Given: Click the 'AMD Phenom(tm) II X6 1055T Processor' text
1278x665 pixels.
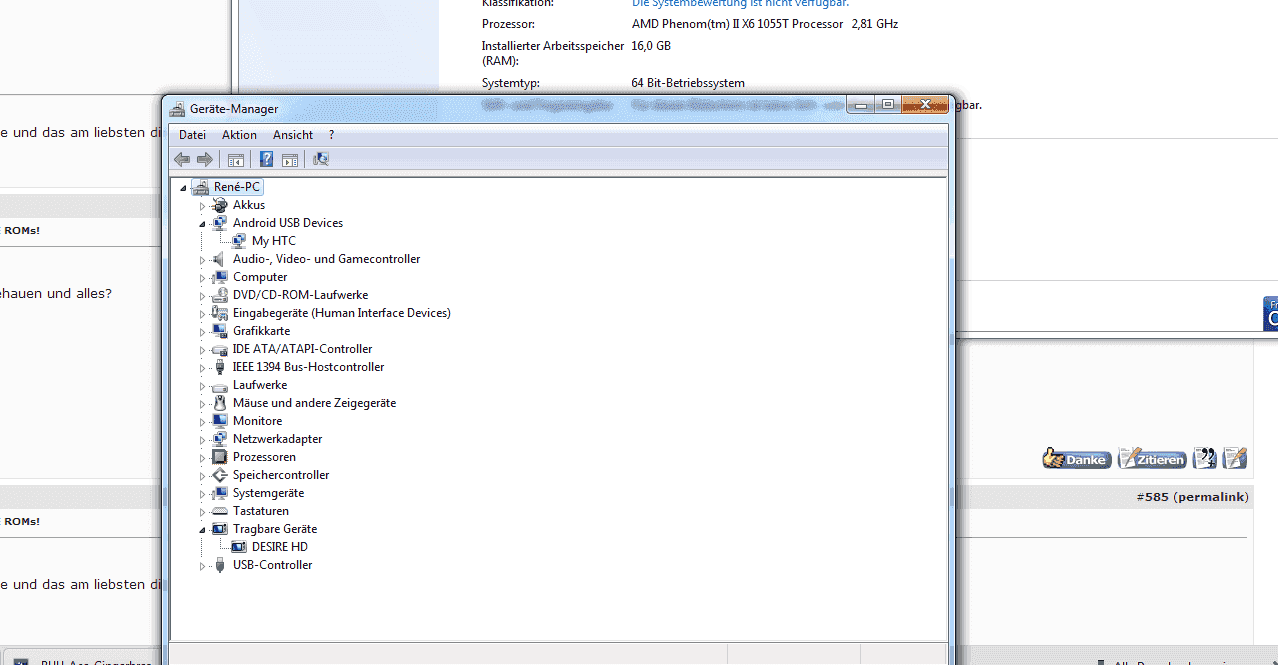Looking at the screenshot, I should coord(738,23).
